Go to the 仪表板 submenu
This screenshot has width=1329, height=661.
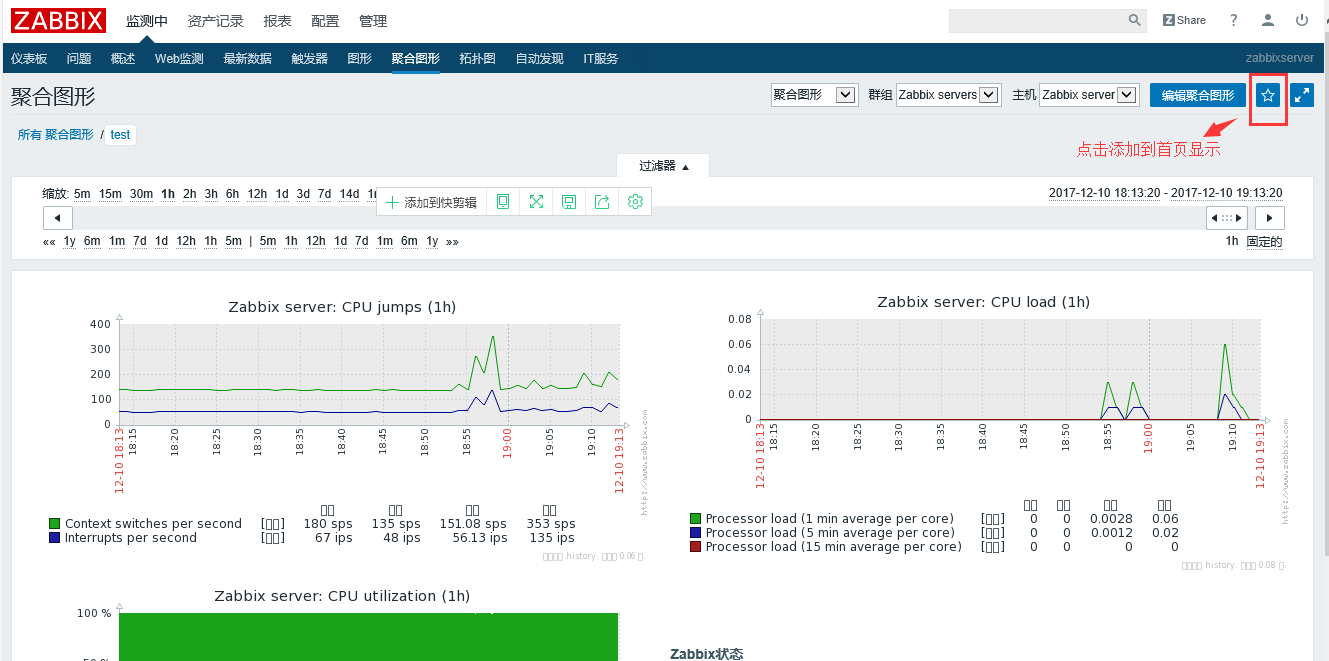[x=29, y=59]
